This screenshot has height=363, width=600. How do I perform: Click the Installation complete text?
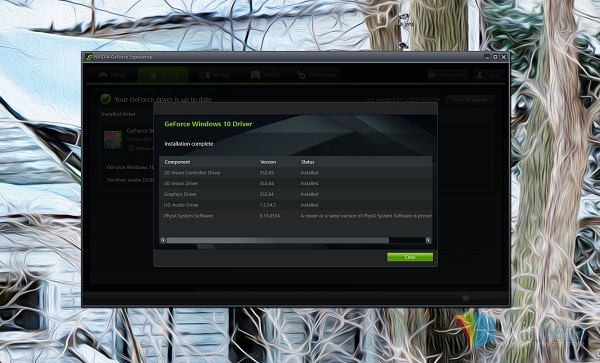189,144
